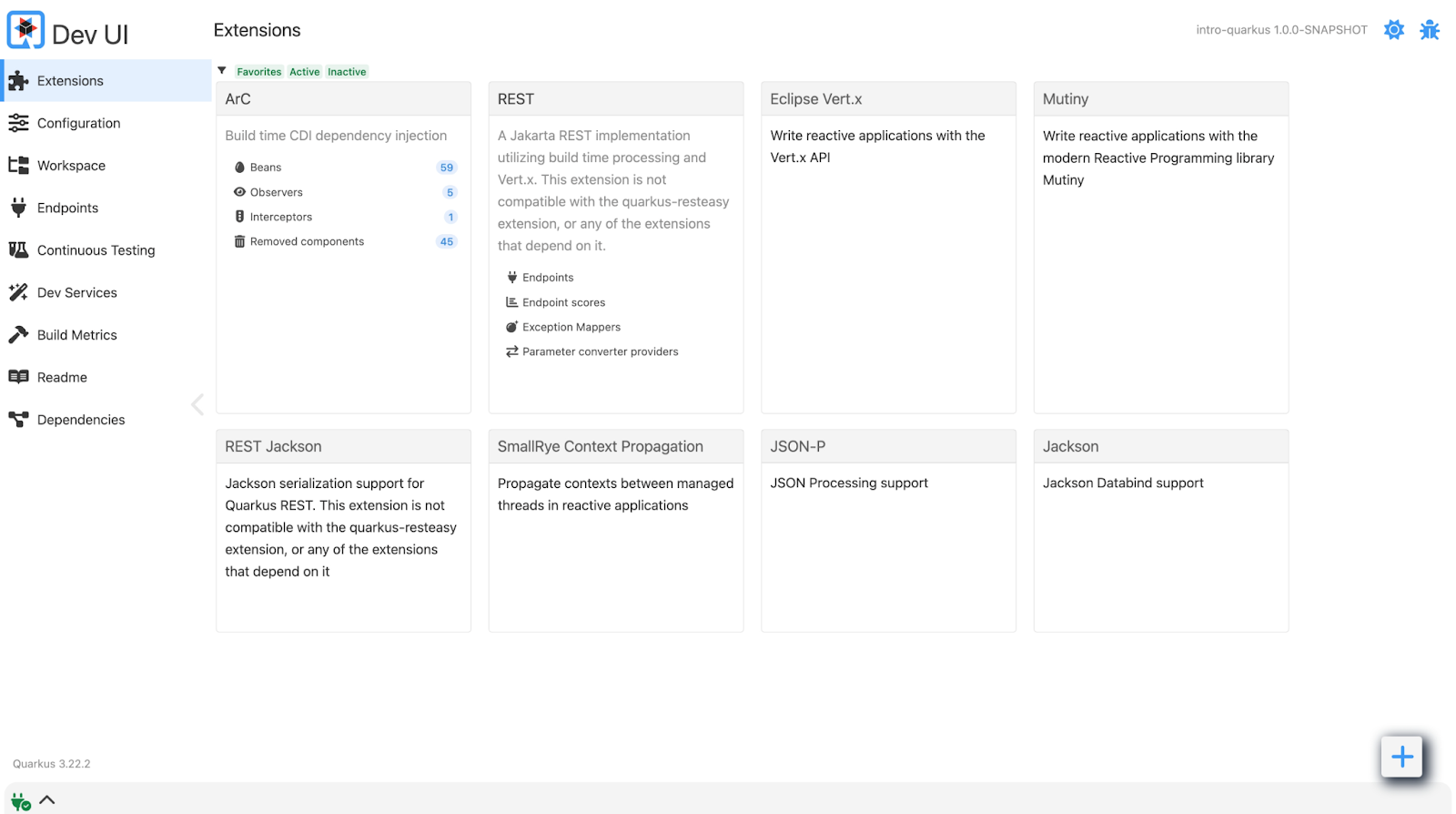Screen dimensions: 1456x814
Task: Click intro-quarkus 1.0.0-SNAPSHOT label
Action: [1281, 30]
